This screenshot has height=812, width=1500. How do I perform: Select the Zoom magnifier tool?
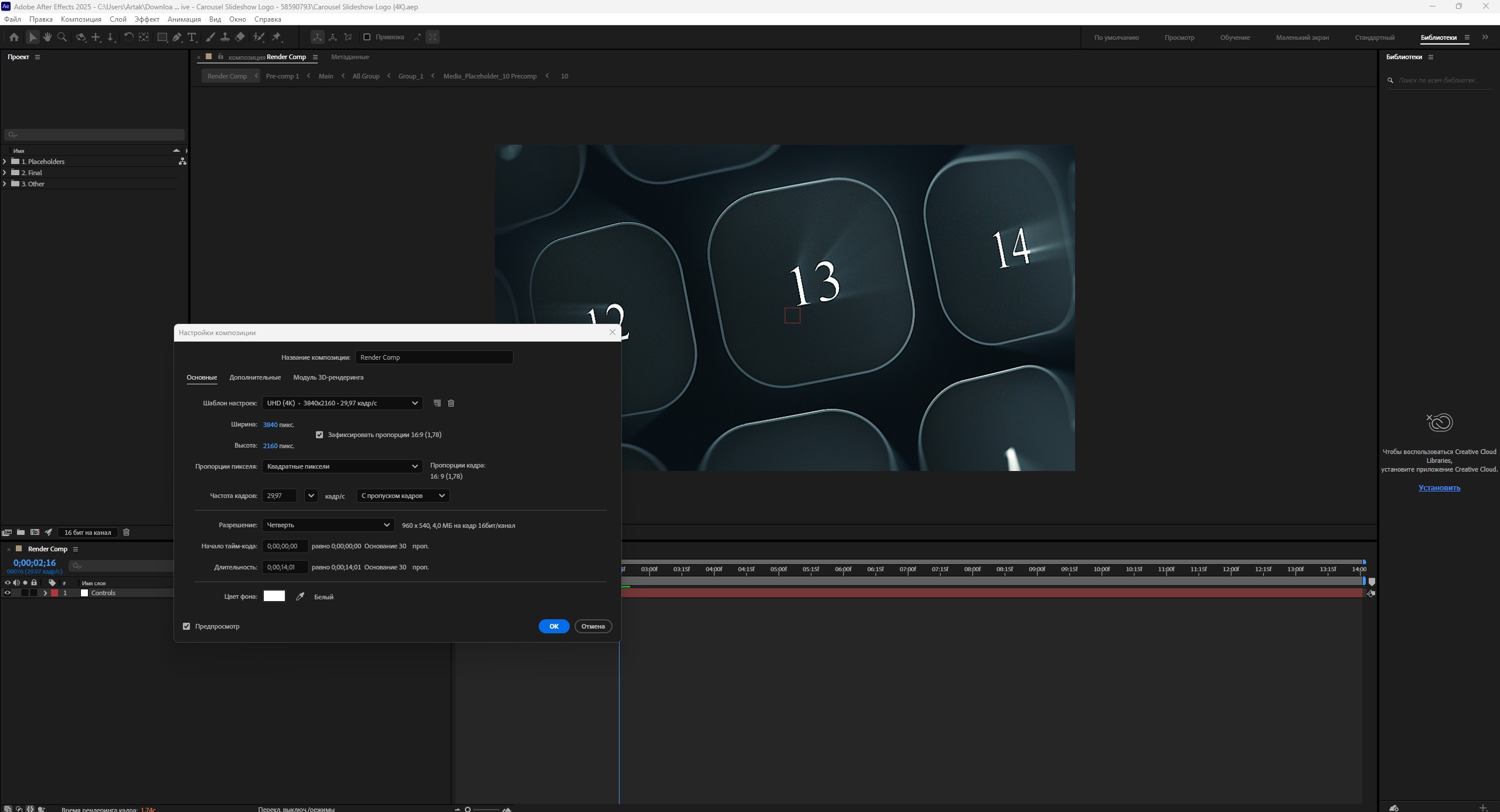[62, 37]
